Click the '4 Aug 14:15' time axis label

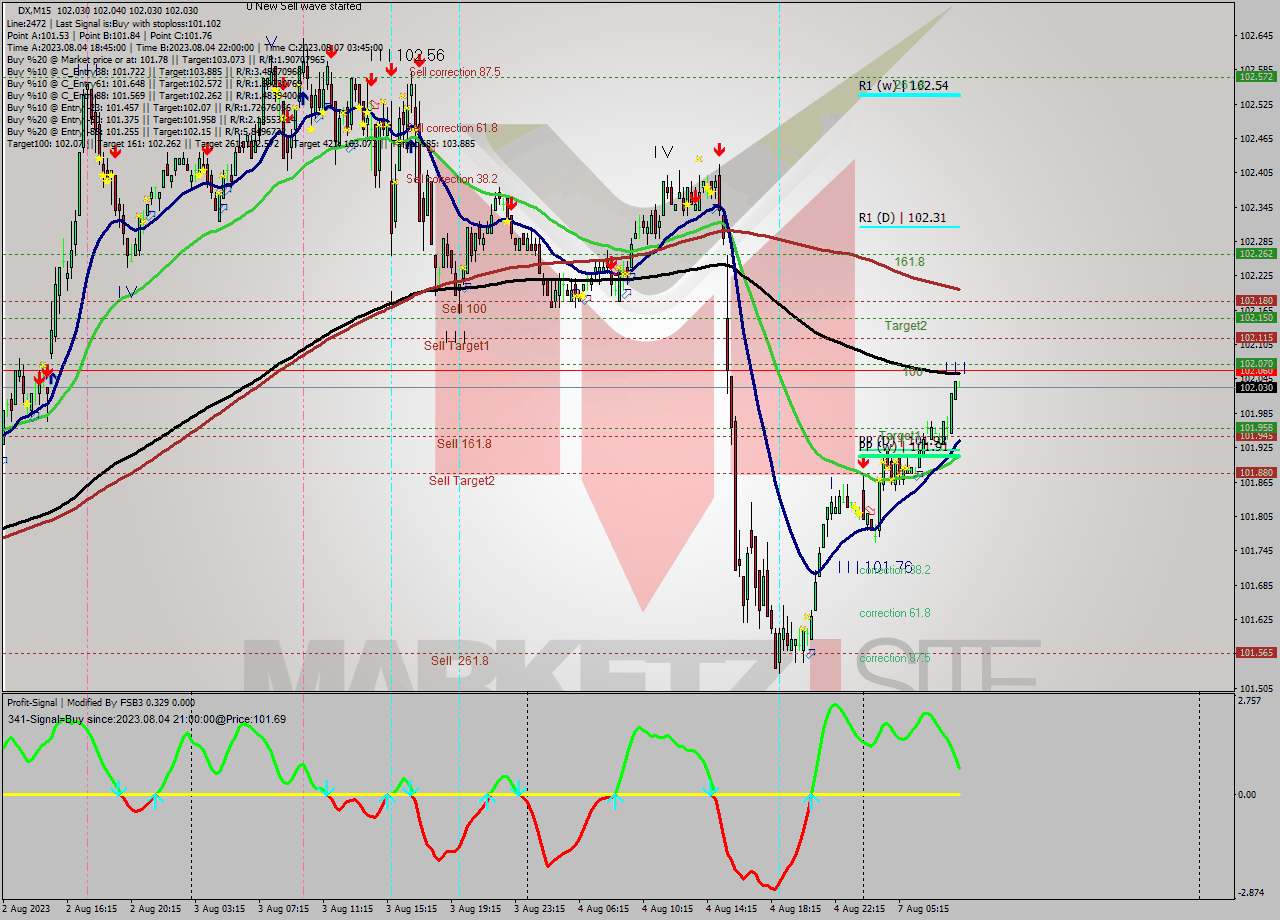click(731, 909)
